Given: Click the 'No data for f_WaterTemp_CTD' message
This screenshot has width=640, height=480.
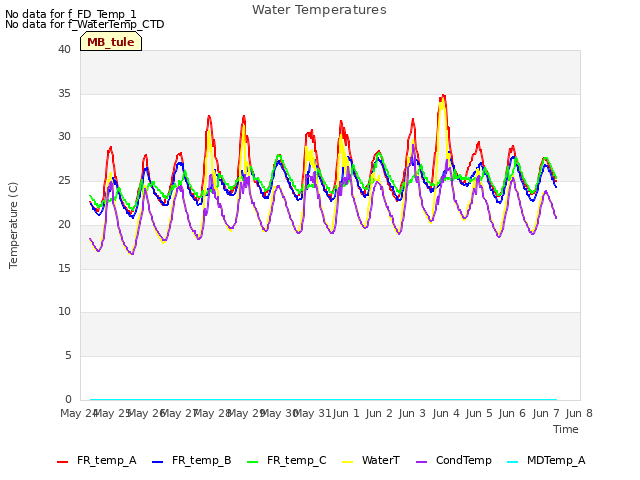Looking at the screenshot, I should (x=84, y=24).
